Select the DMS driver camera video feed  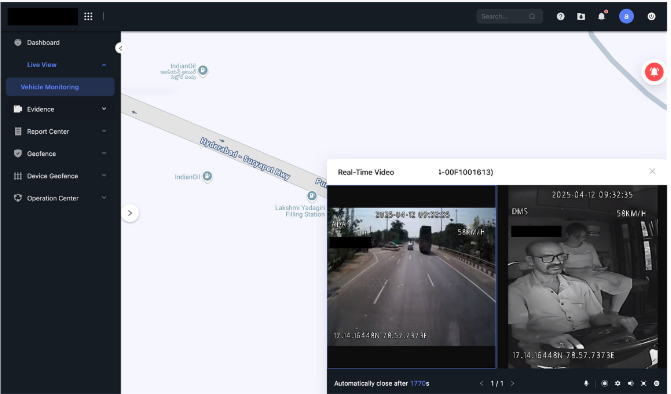pos(583,277)
